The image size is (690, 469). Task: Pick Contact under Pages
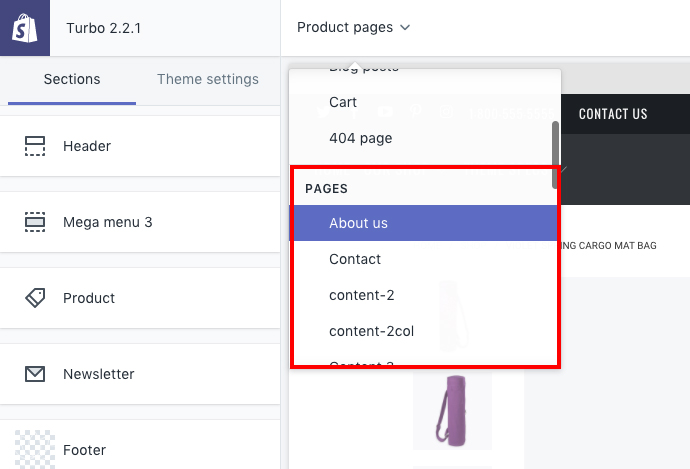coord(355,259)
